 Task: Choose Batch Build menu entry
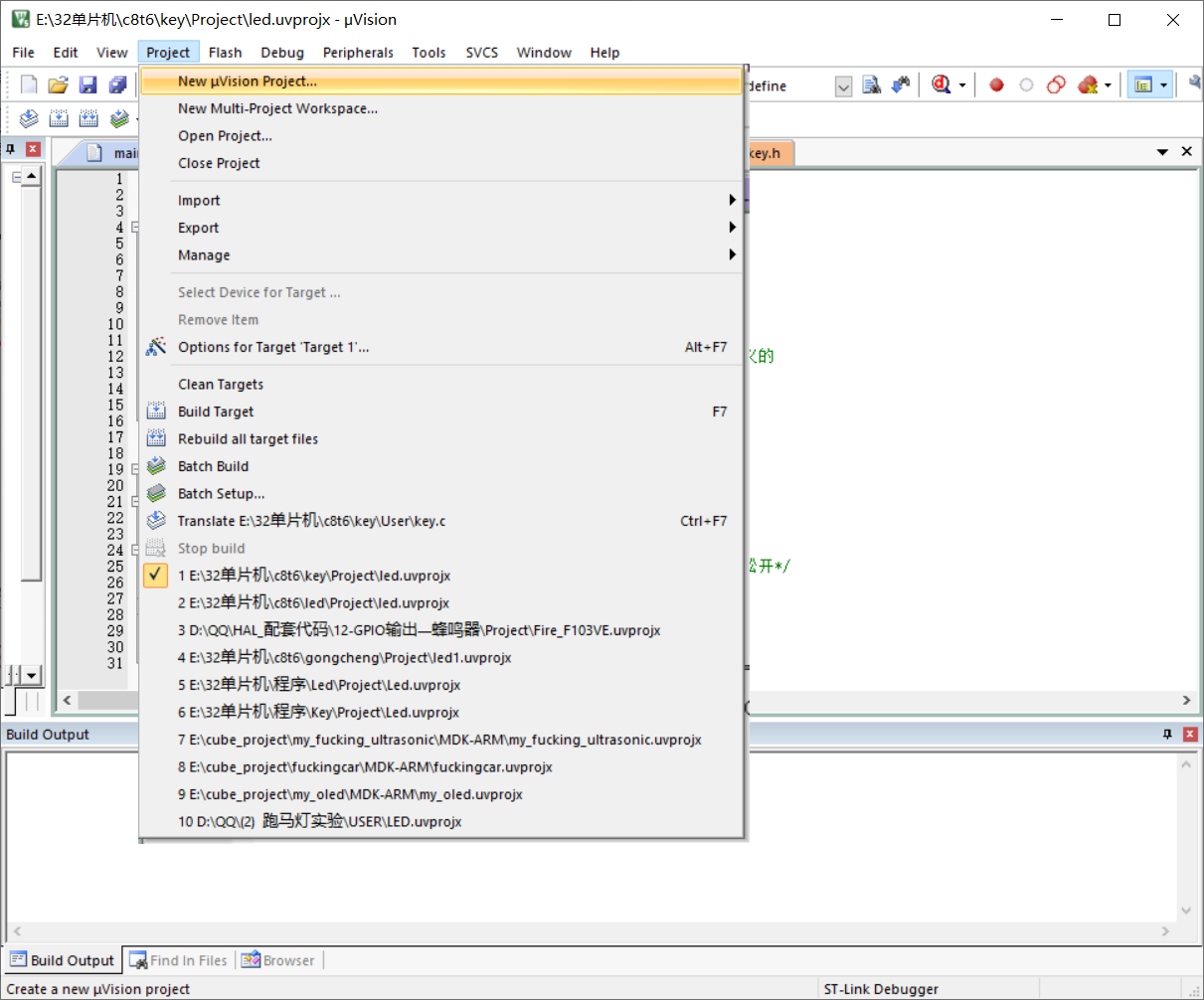[x=441, y=466]
